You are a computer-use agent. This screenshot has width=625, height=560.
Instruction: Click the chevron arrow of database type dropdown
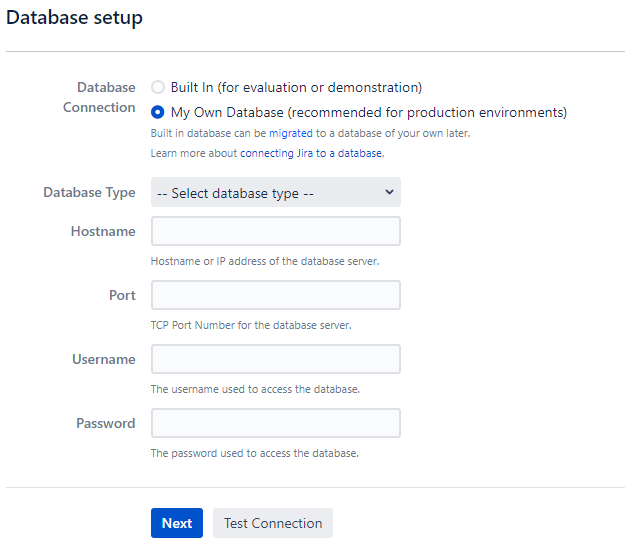[389, 192]
